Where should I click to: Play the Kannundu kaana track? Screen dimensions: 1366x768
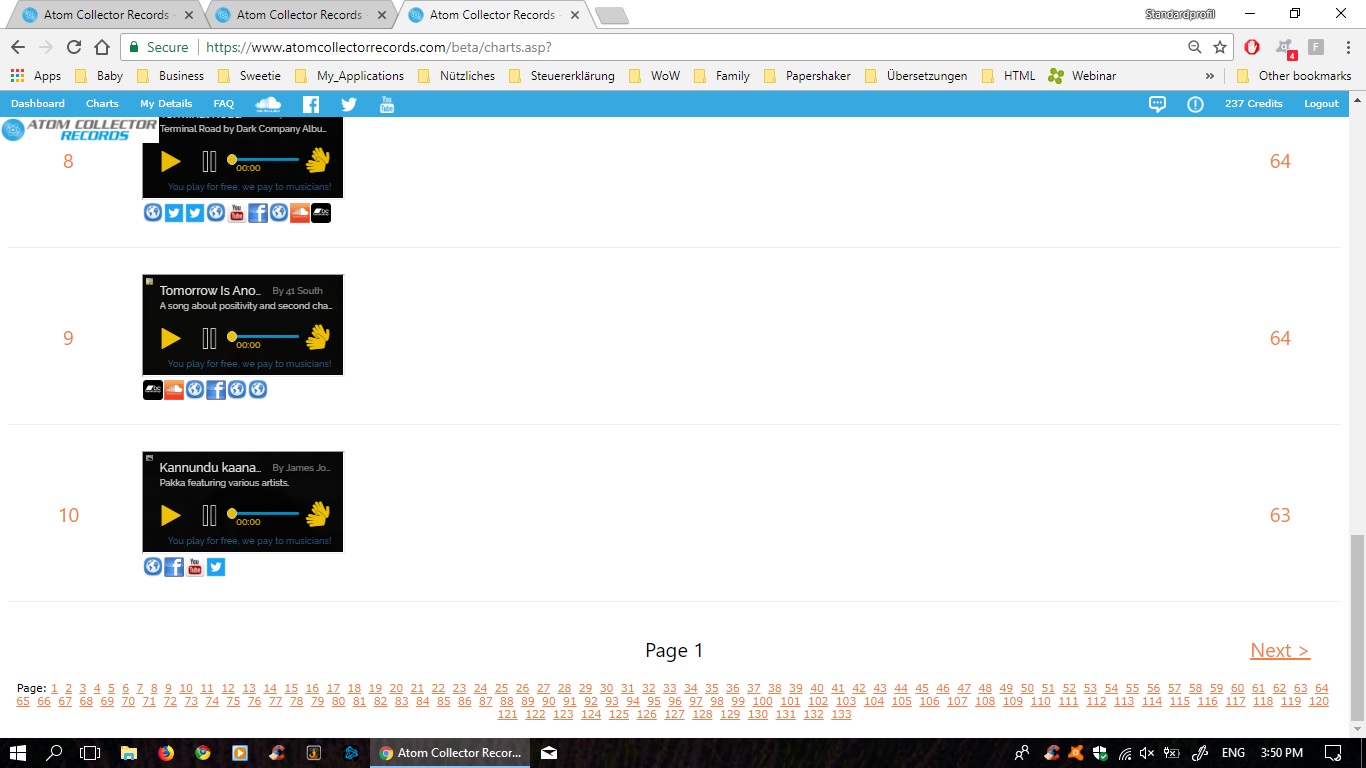pos(171,515)
